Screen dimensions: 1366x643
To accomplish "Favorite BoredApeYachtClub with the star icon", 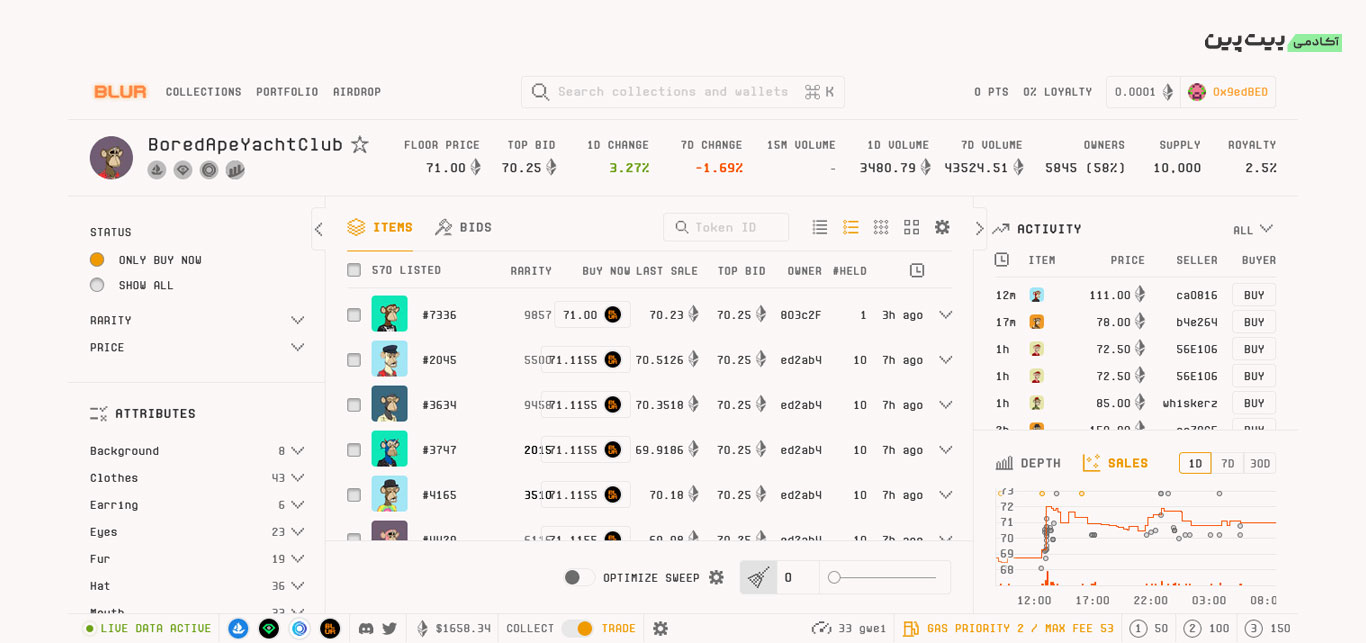I will point(360,144).
